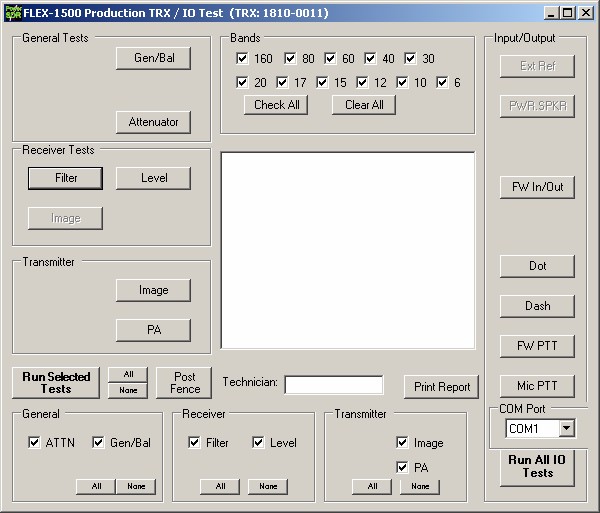Click None in bottom Transmitter group
Screen dimensions: 600x513
click(x=420, y=487)
